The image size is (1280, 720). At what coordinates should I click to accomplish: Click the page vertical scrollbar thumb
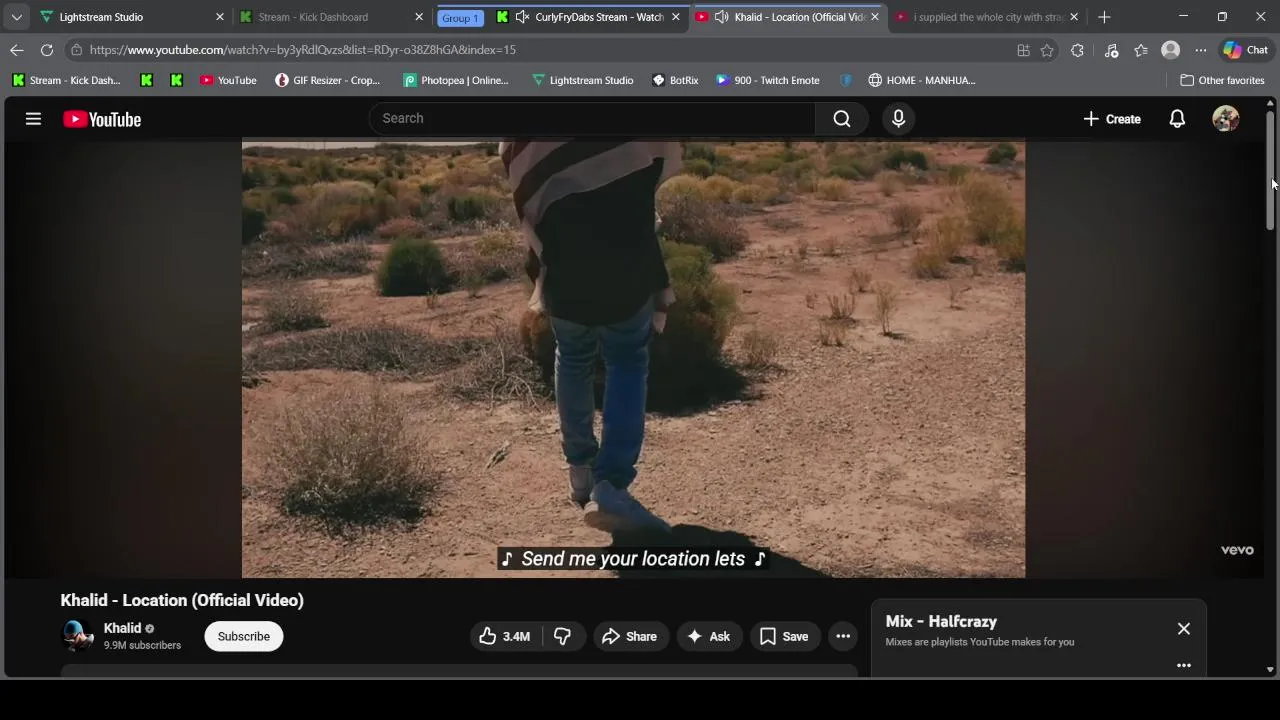click(1270, 170)
